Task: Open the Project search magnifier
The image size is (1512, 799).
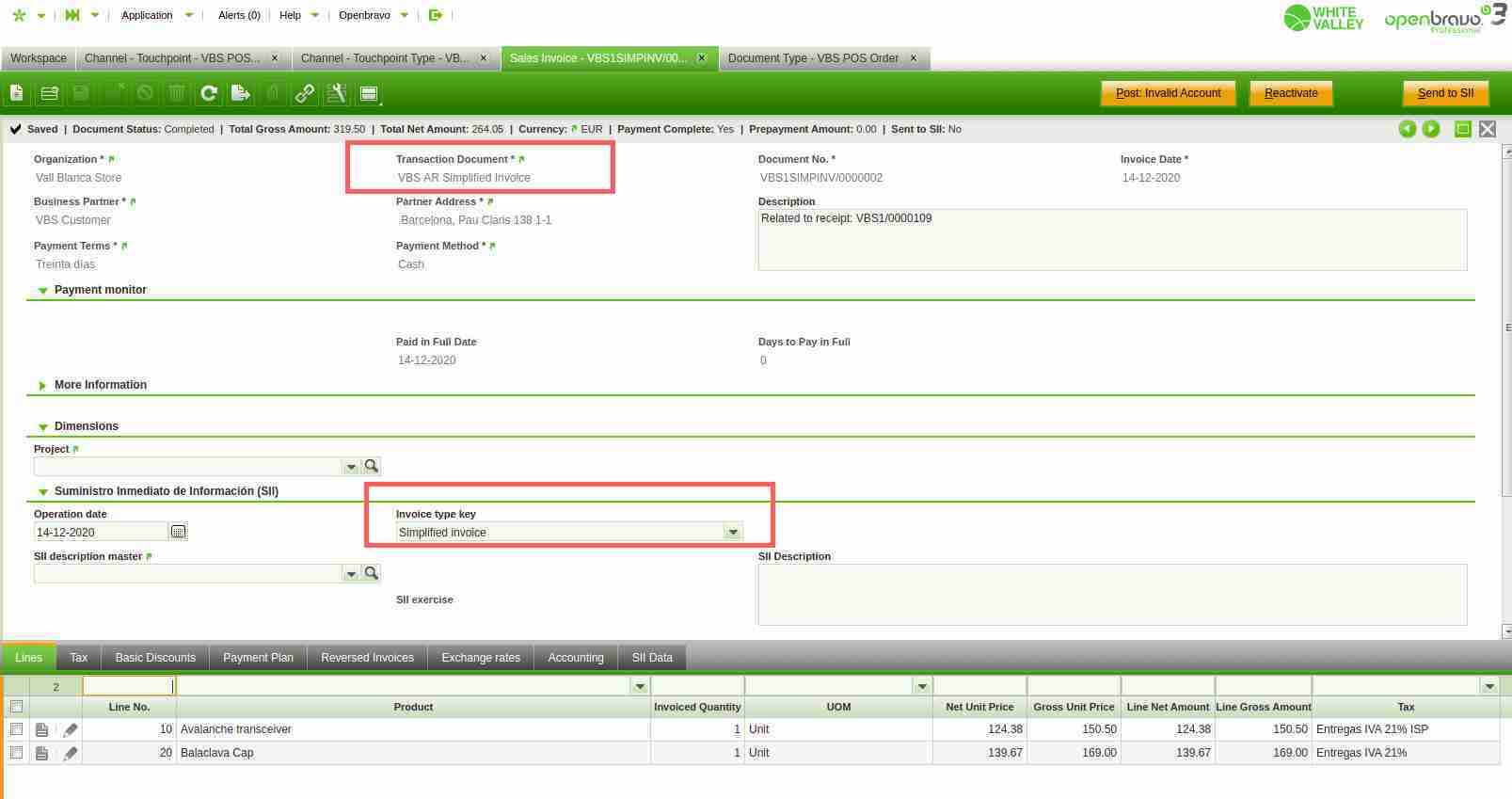Action: [x=372, y=466]
